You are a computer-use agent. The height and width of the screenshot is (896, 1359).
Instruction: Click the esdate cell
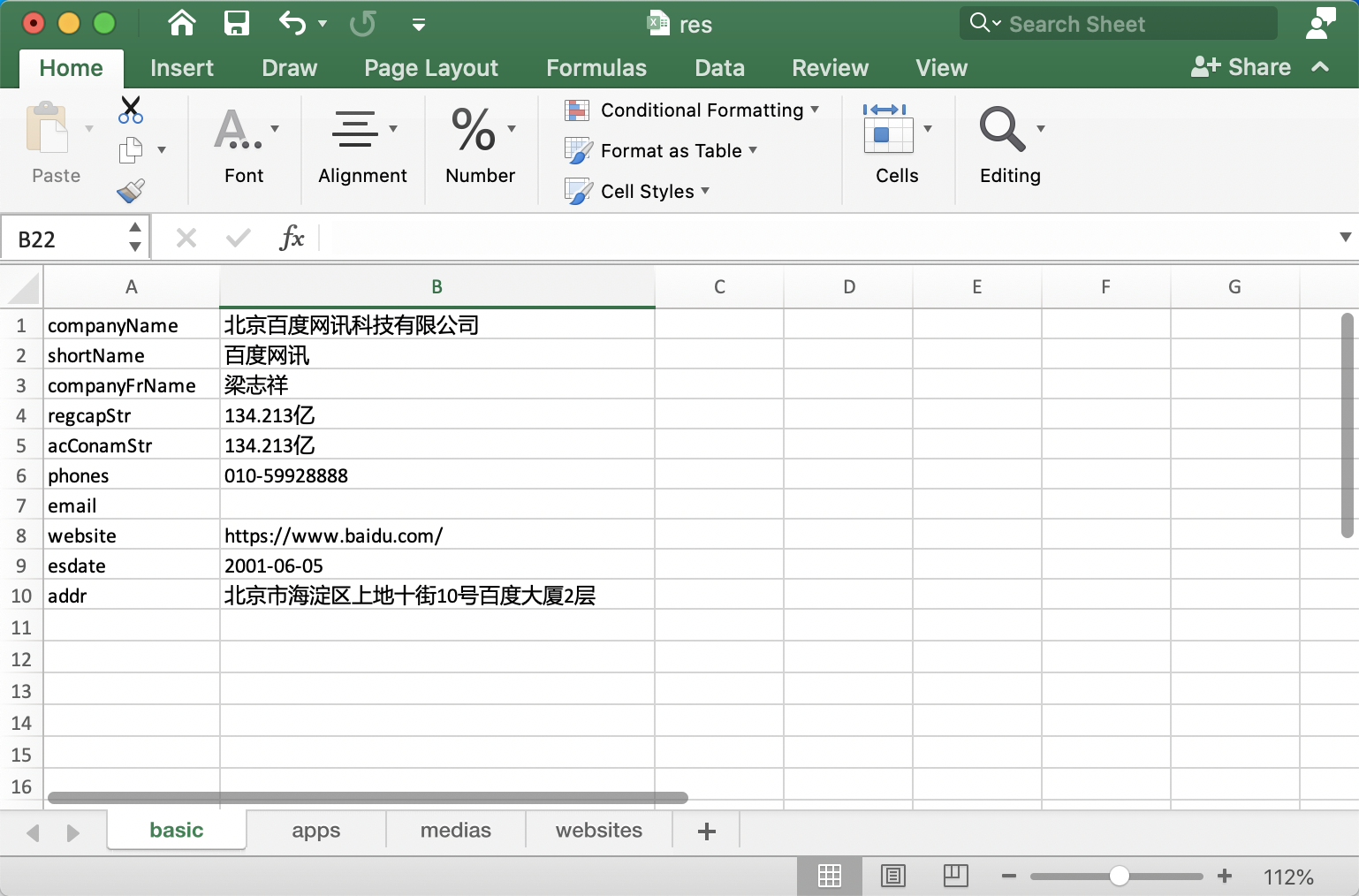(132, 566)
